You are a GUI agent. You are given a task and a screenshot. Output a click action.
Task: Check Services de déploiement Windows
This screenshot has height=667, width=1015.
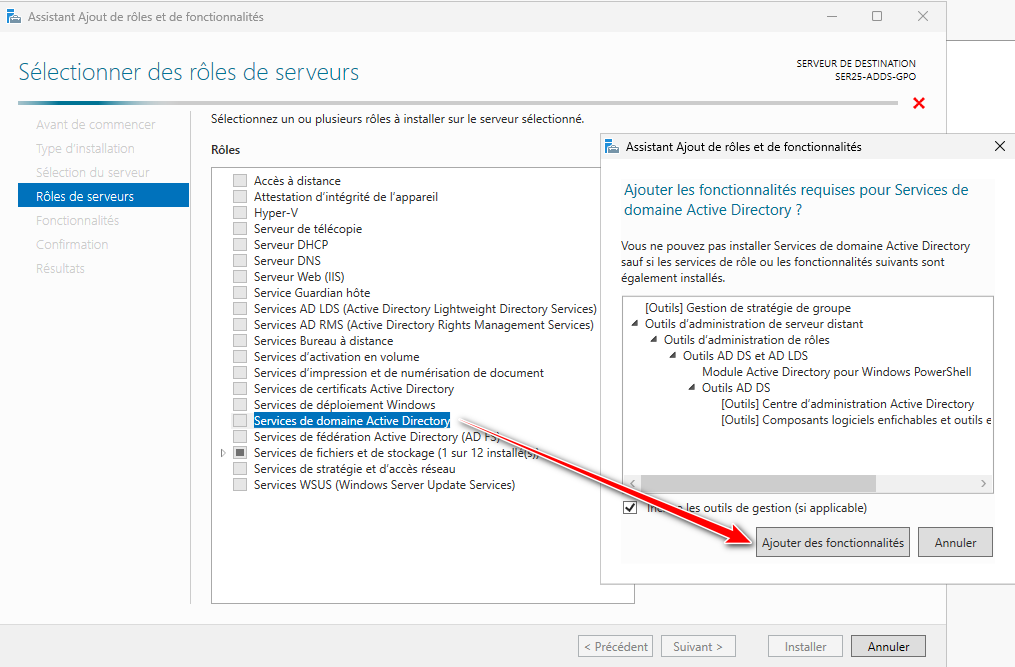pos(240,405)
